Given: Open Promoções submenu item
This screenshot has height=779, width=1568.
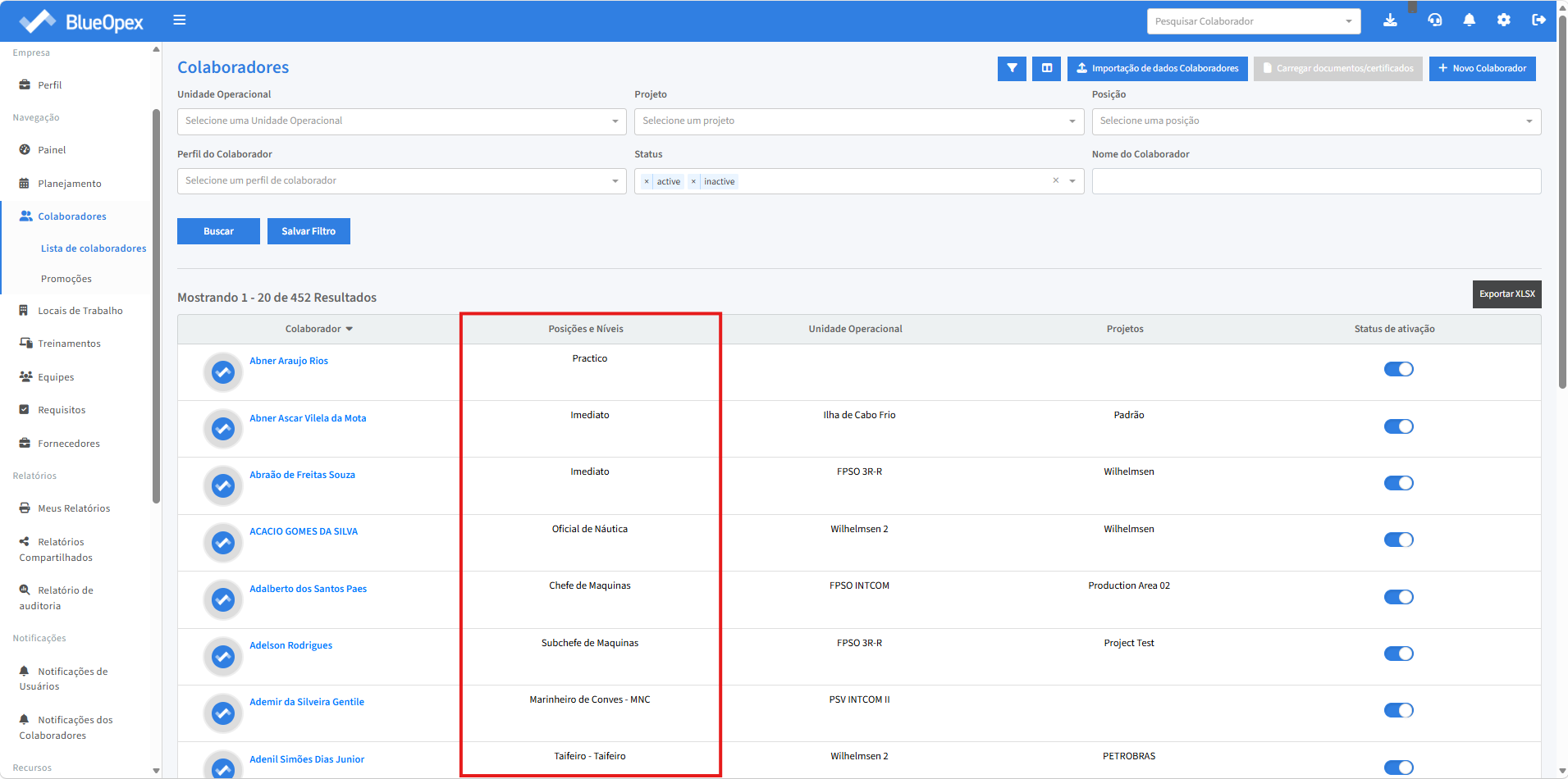Looking at the screenshot, I should (x=66, y=279).
